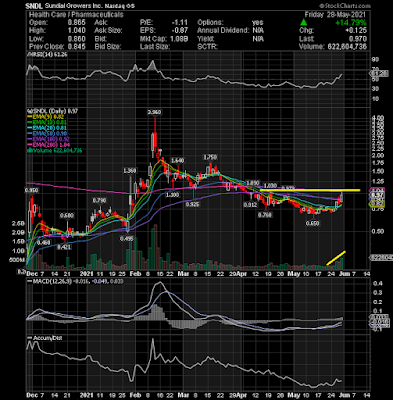Select the Health Care / Pharmaceuticals sector label
This screenshot has height=400, width=393.
(x=76, y=15)
